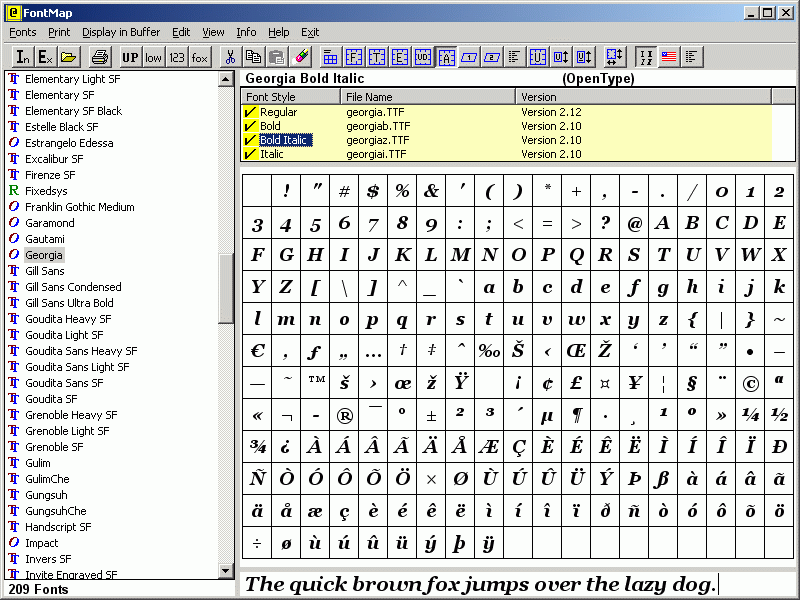Toggle the checkmark next to Bold style
Image resolution: width=800 pixels, height=600 pixels.
tap(250, 127)
